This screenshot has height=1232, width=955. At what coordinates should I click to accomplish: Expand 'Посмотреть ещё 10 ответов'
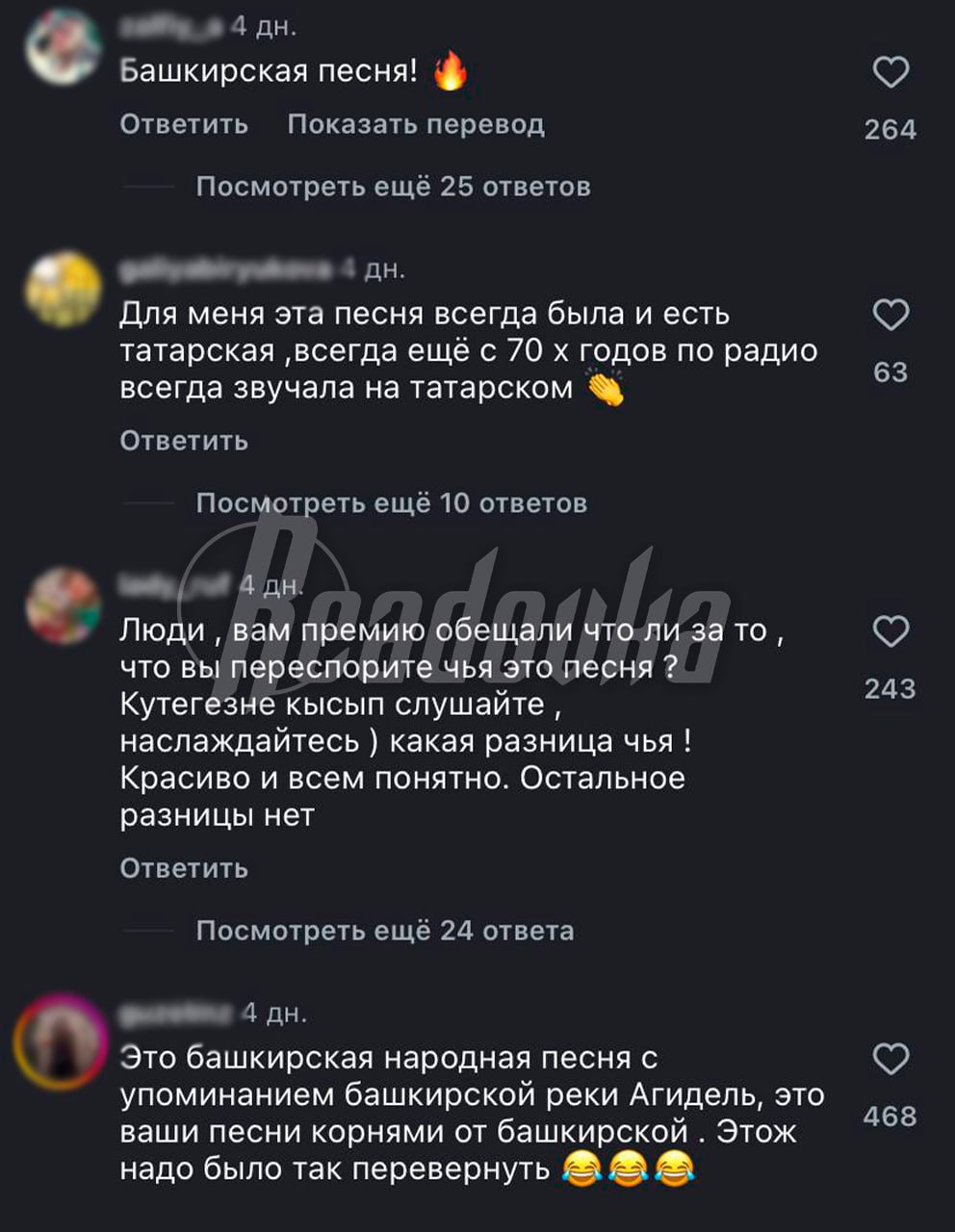tap(391, 502)
